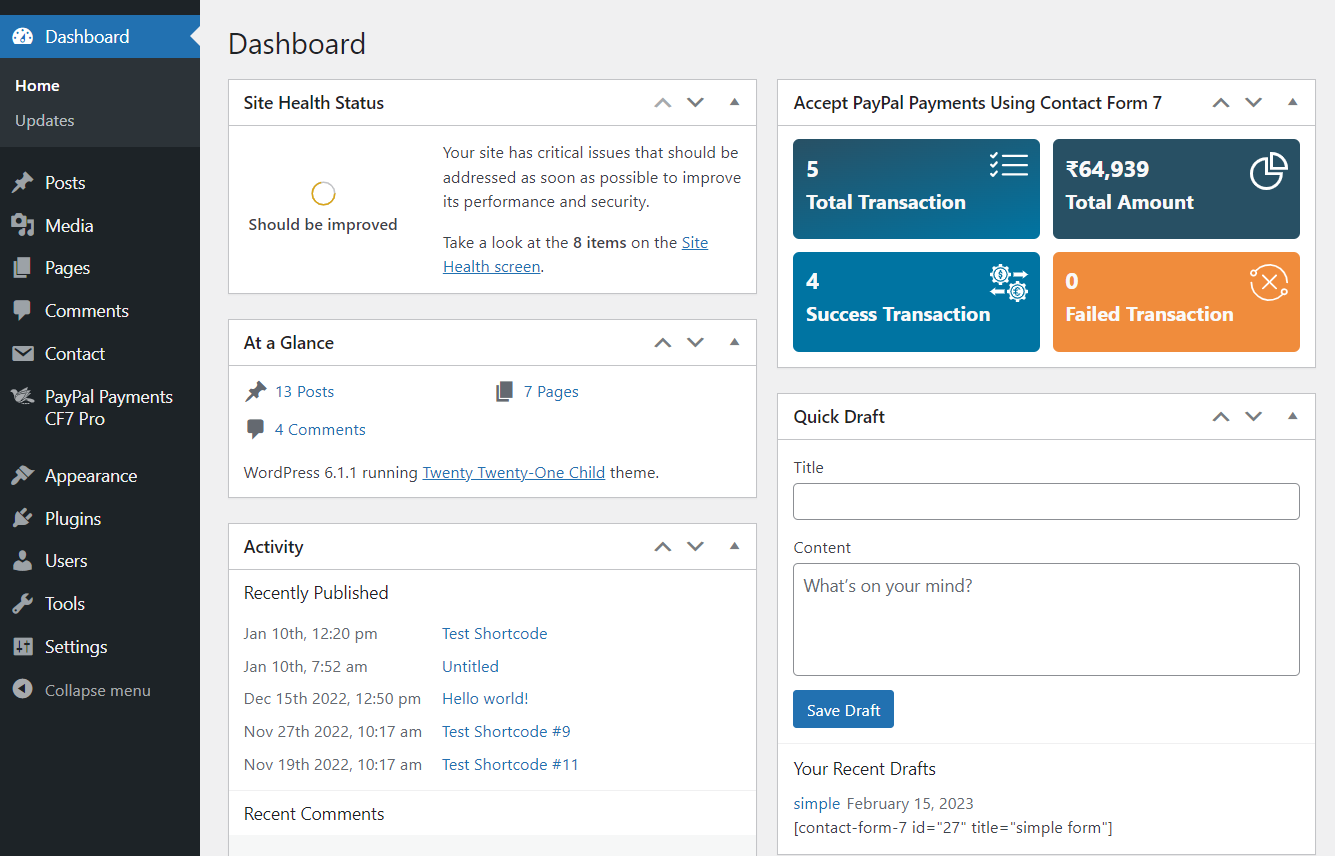Screen dimensions: 1335x856
Task: Move the PayPal Payments widget up
Action: tap(1220, 102)
